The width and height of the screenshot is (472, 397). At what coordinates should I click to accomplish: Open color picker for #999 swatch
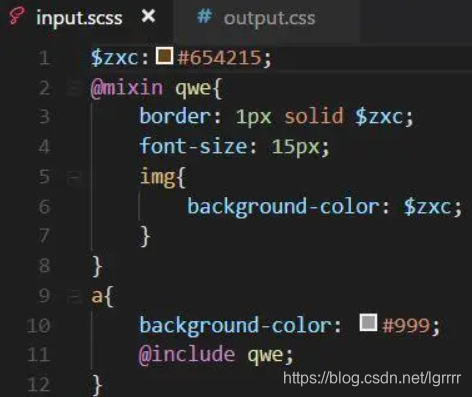coord(368,322)
